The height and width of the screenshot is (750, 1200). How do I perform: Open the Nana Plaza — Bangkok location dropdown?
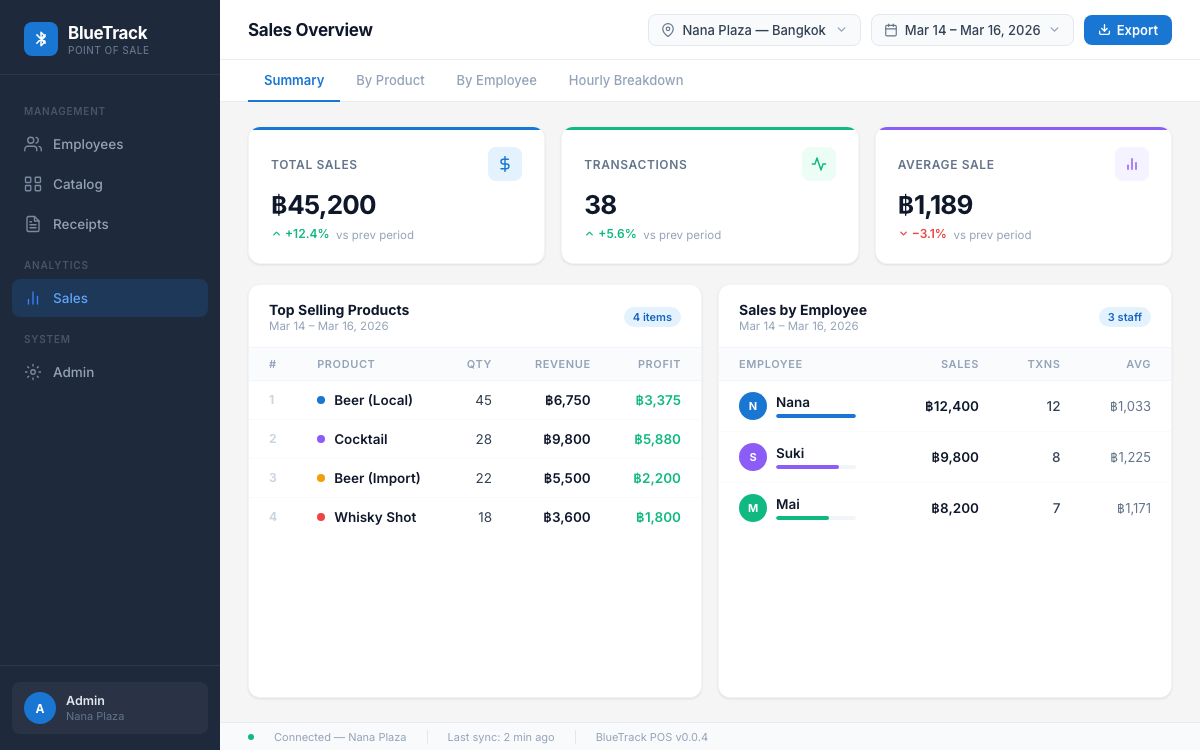click(754, 30)
